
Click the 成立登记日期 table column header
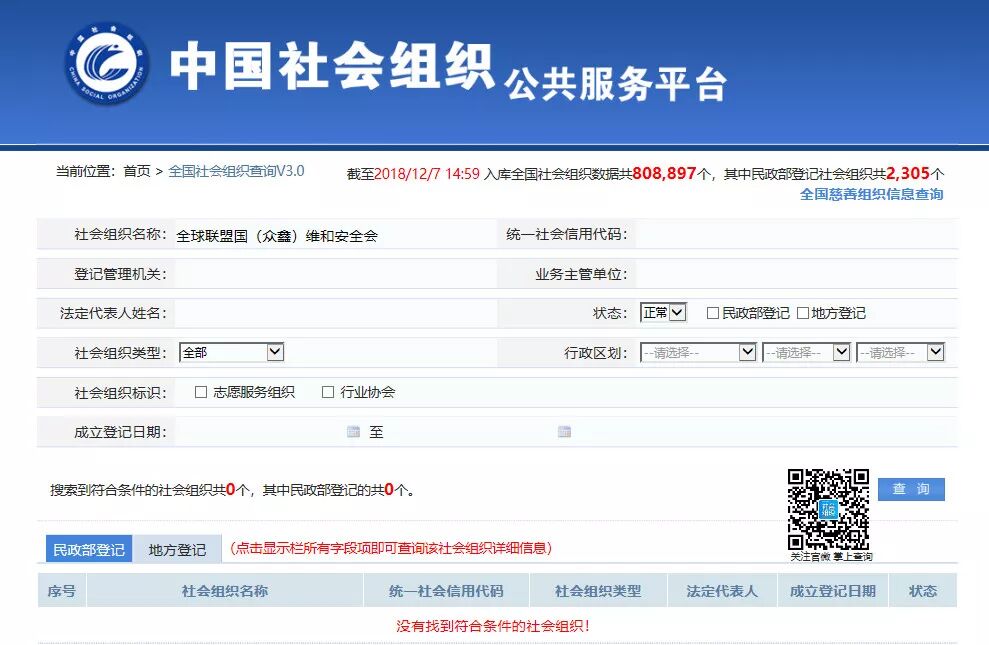[x=833, y=591]
